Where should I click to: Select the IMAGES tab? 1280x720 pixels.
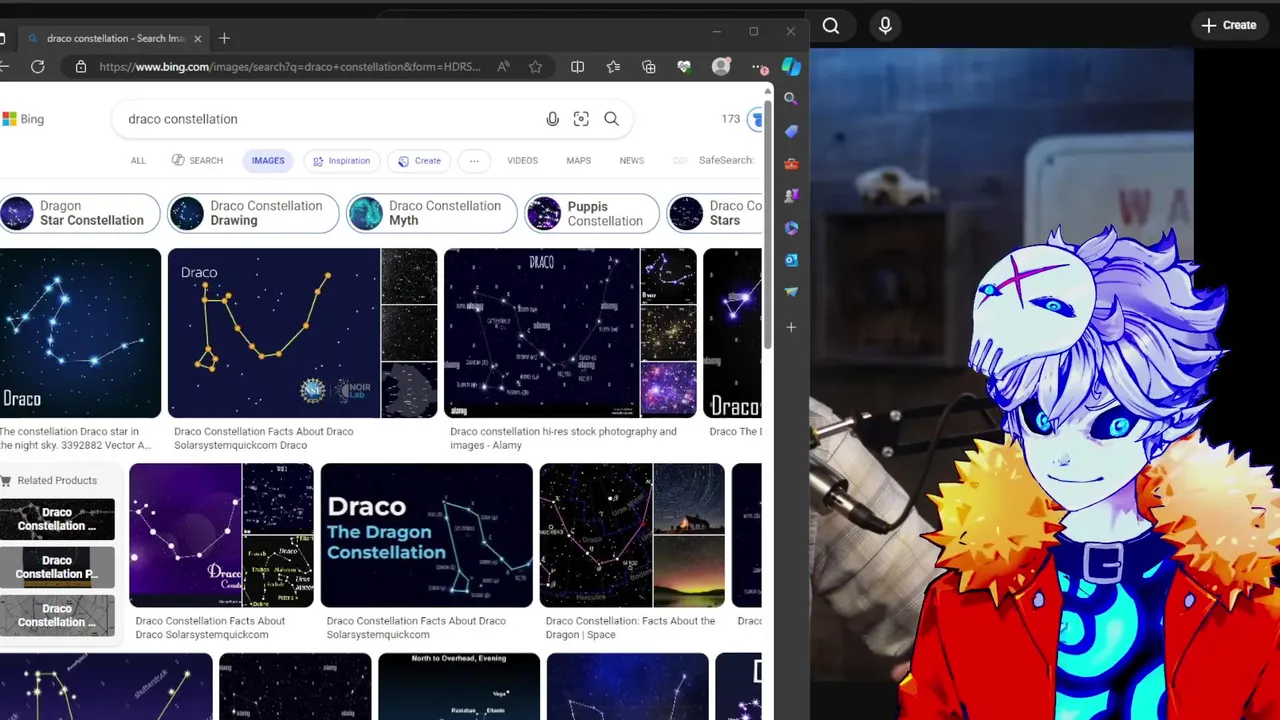pyautogui.click(x=268, y=161)
